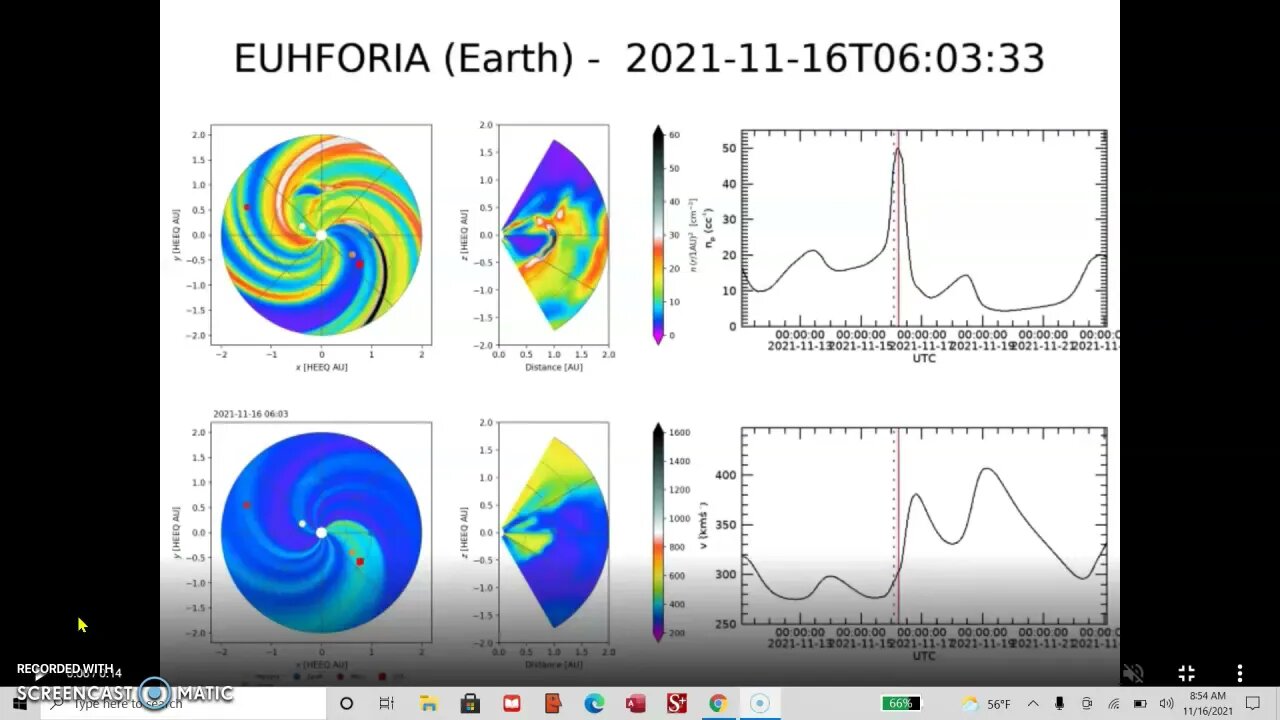
Task: Open the volume control in system tray
Action: 1167,704
